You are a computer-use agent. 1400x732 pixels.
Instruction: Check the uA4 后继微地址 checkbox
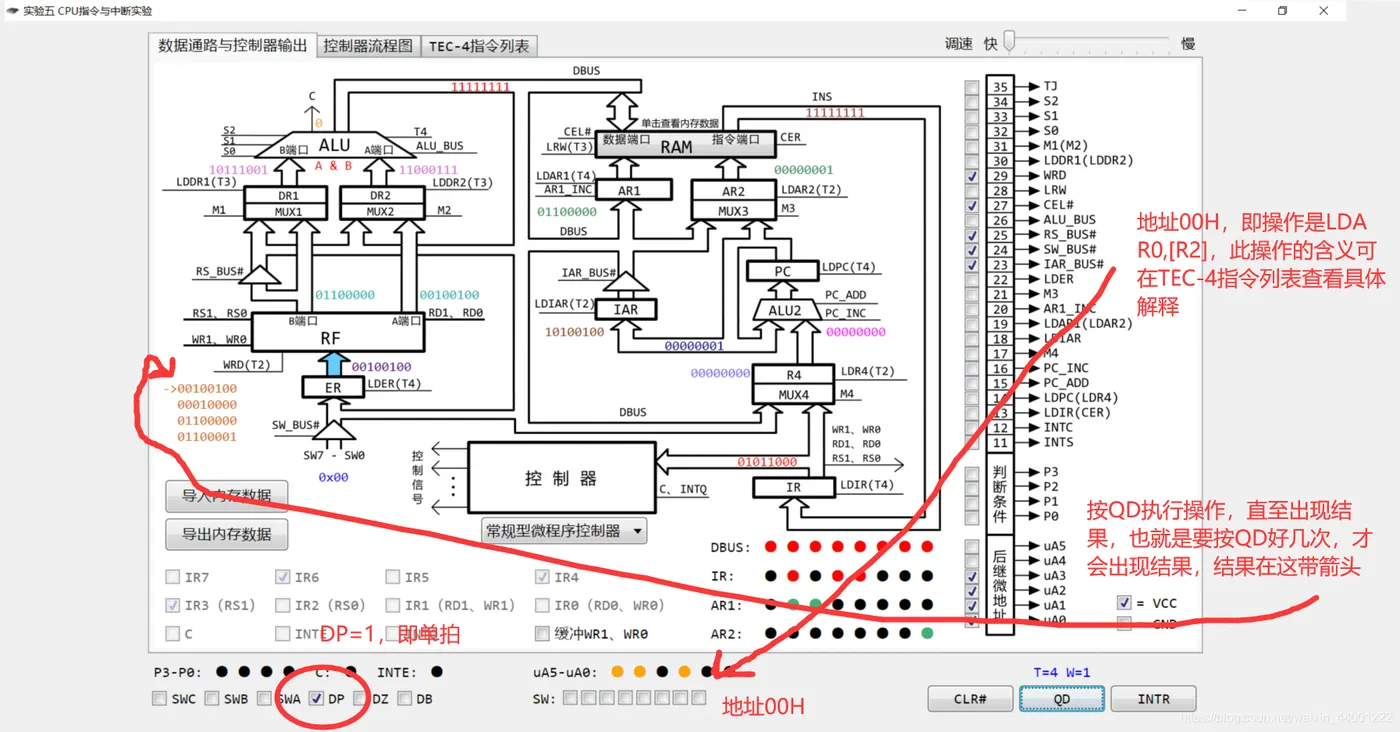(x=972, y=561)
